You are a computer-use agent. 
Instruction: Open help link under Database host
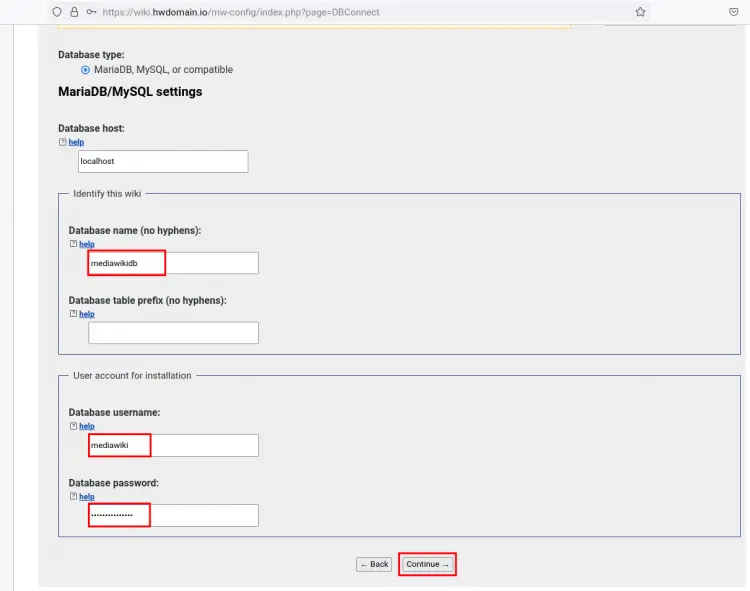[76, 142]
